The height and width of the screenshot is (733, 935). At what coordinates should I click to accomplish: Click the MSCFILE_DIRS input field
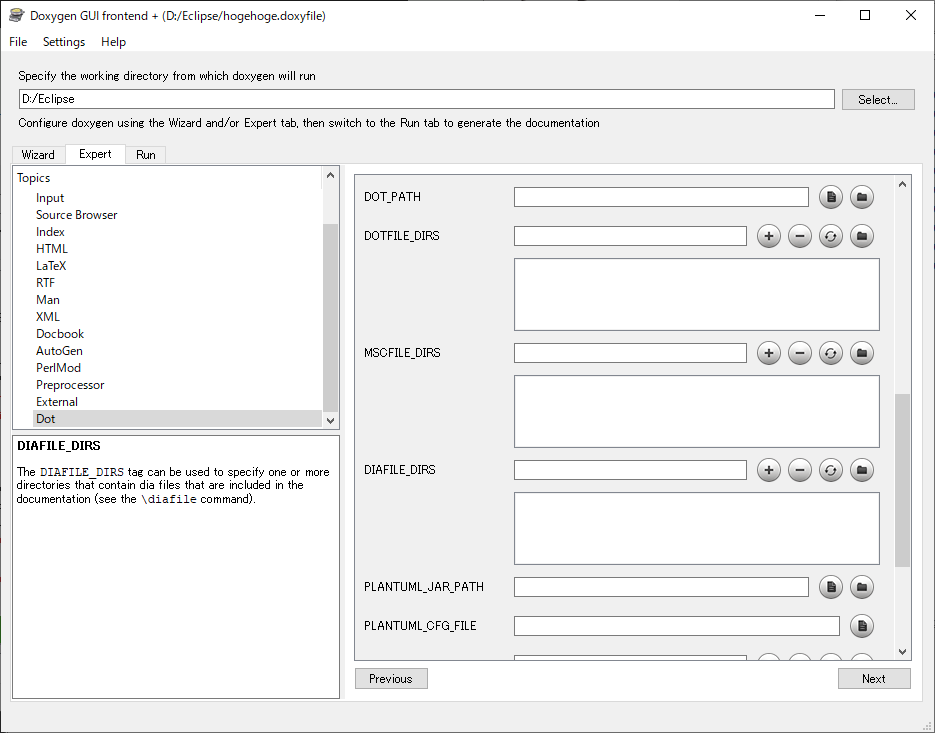(x=630, y=353)
